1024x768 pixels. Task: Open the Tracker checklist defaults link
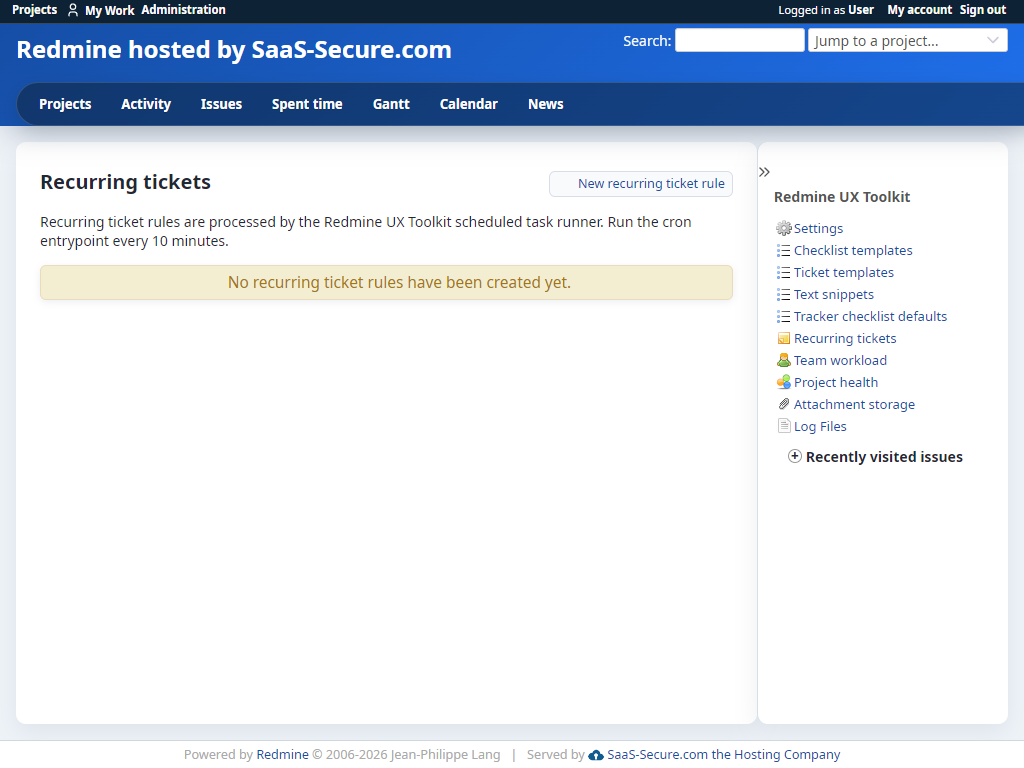[871, 317]
